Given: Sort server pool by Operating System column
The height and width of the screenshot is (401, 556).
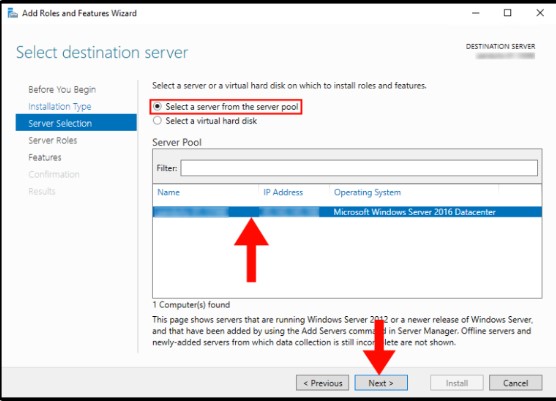Looking at the screenshot, I should pos(367,193).
